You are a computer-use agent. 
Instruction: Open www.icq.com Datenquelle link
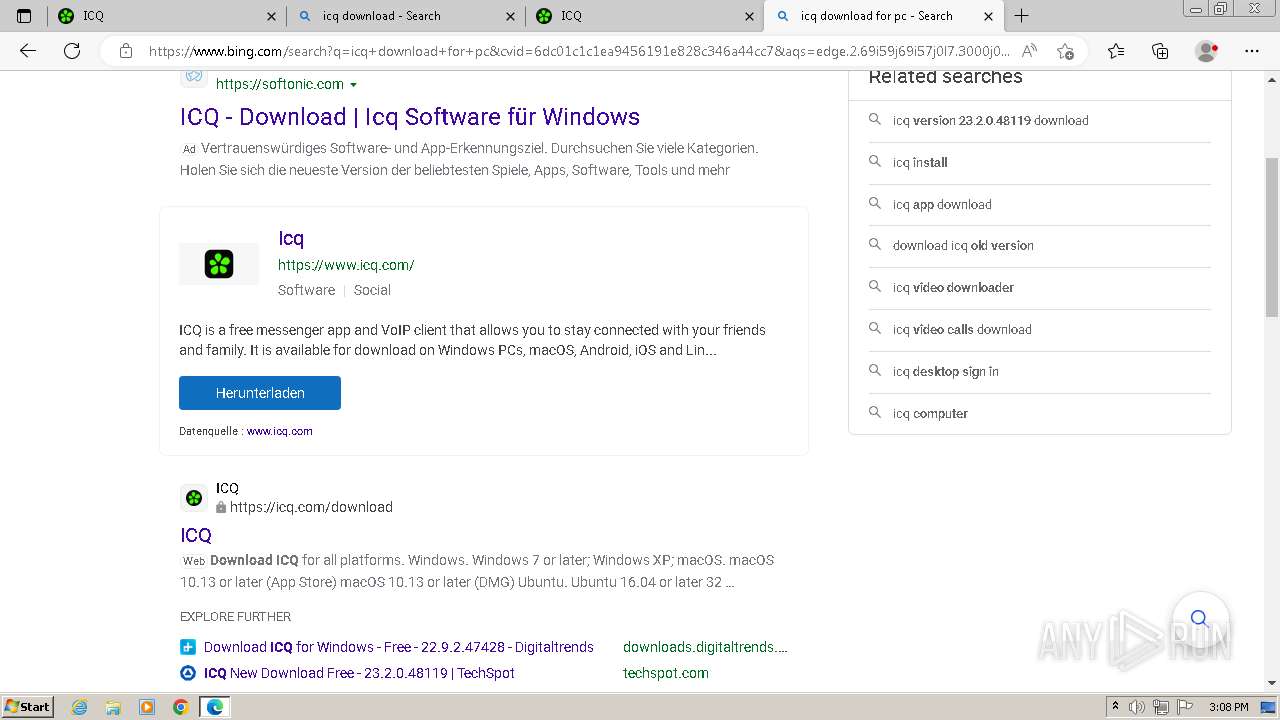tap(280, 431)
